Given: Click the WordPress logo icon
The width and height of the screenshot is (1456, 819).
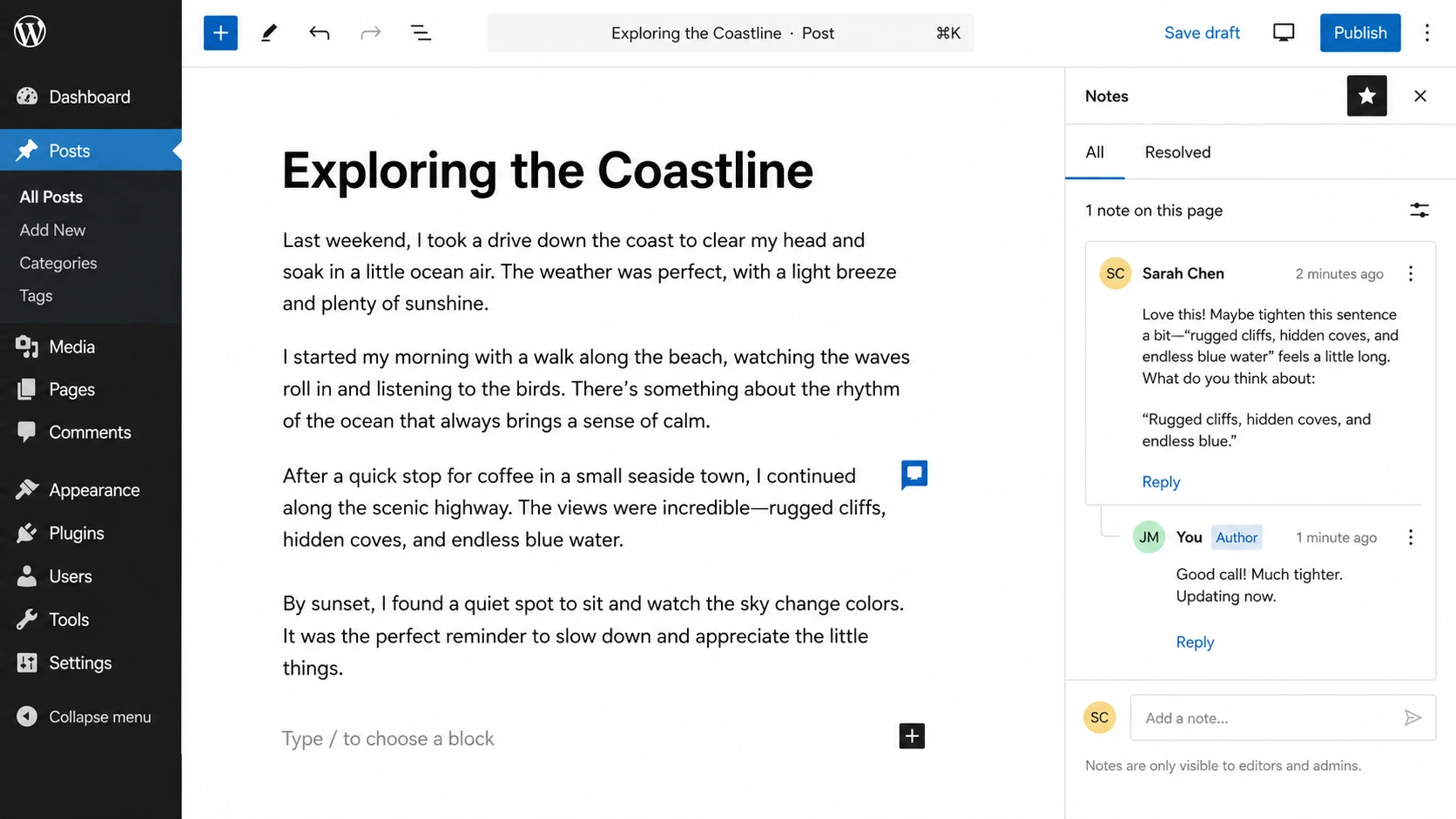Looking at the screenshot, I should tap(30, 32).
